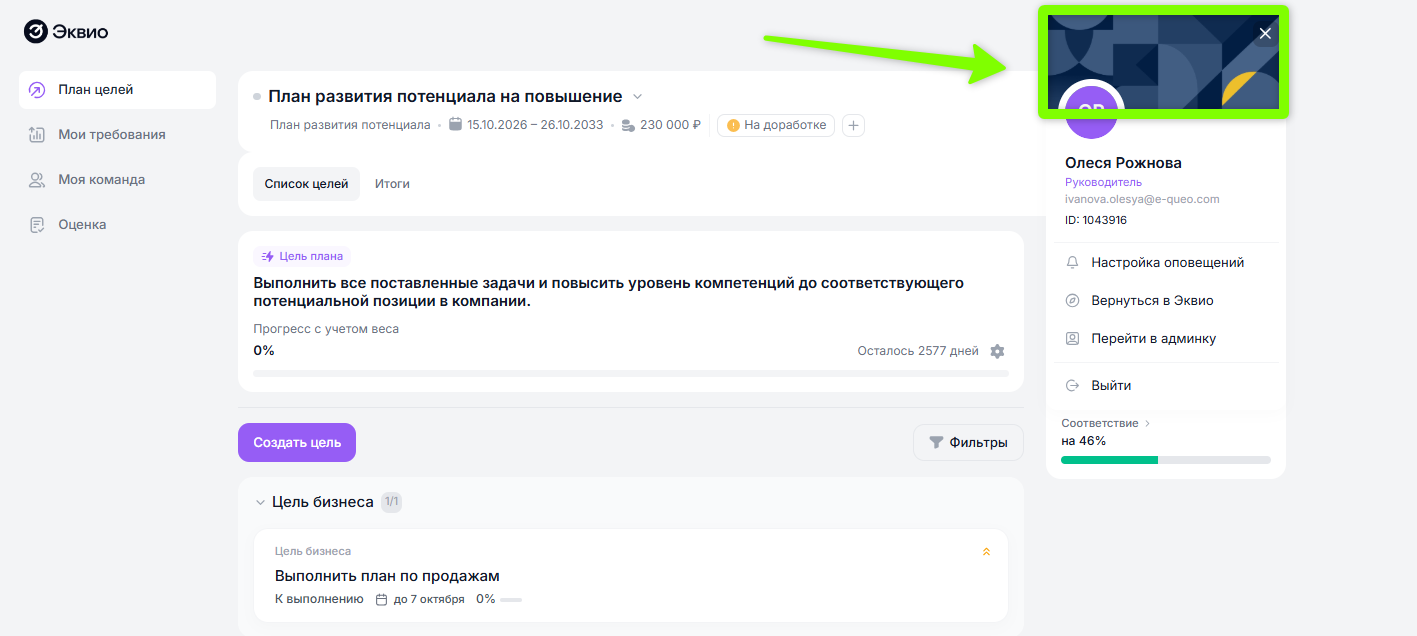This screenshot has width=1417, height=636.
Task: Click the plan dates 15.10.2026 – 26.10.2033
Action: [x=526, y=125]
